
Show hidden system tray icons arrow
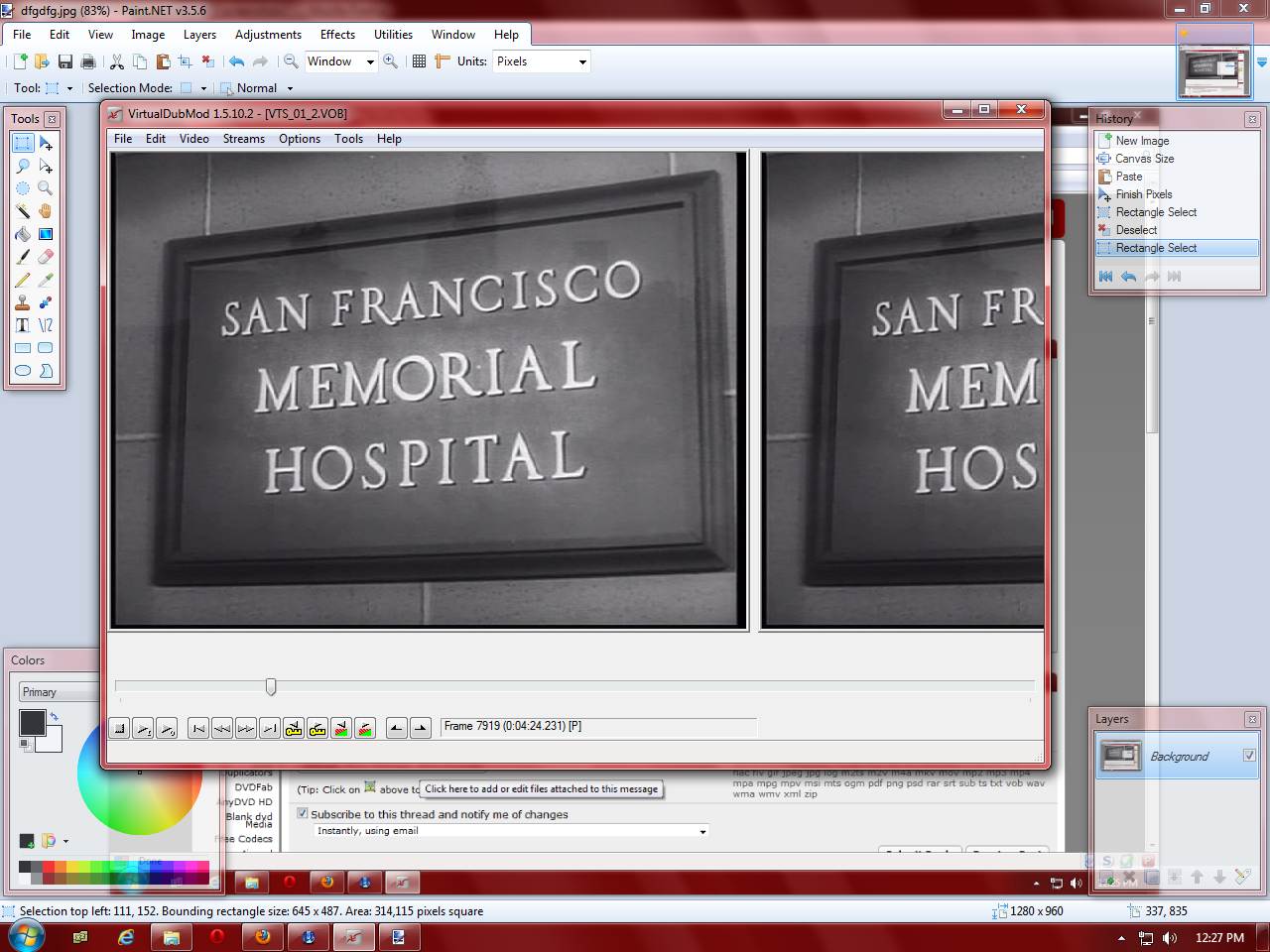pyautogui.click(x=1121, y=937)
